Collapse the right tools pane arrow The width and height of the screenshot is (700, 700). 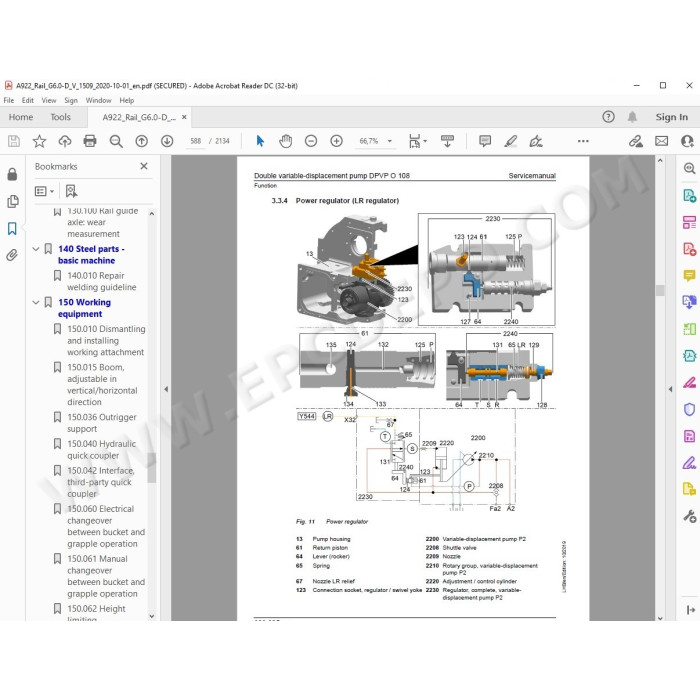point(670,389)
